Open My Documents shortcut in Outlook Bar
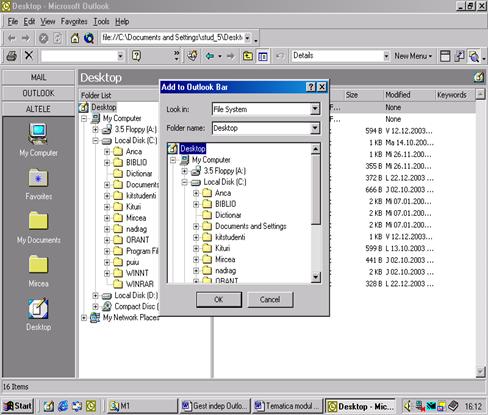This screenshot has width=488, height=415. point(38,227)
